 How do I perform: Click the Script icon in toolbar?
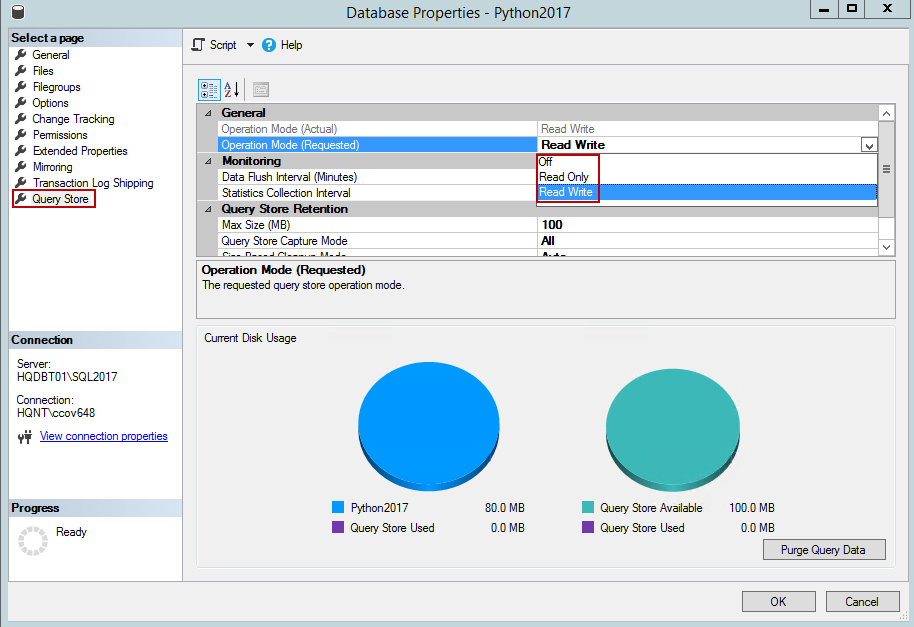point(198,45)
